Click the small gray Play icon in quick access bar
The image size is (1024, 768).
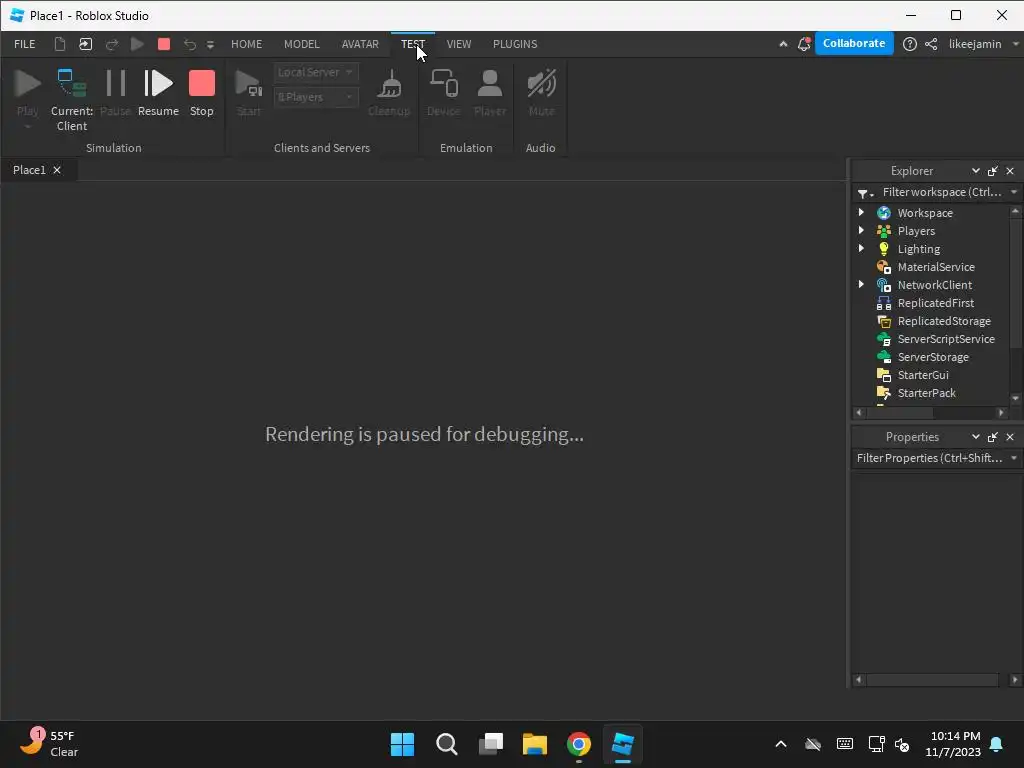coord(137,44)
